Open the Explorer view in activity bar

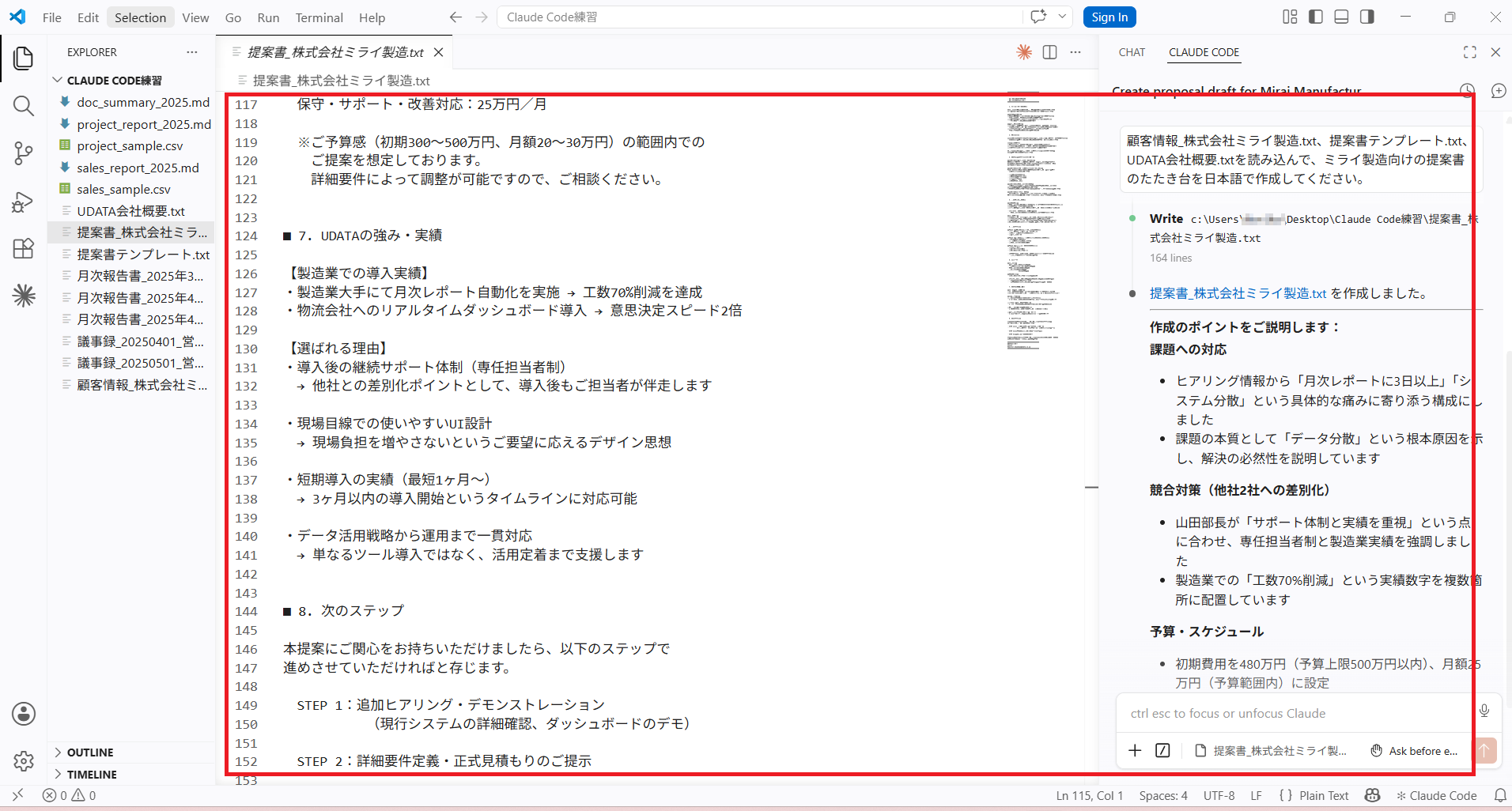coord(24,58)
